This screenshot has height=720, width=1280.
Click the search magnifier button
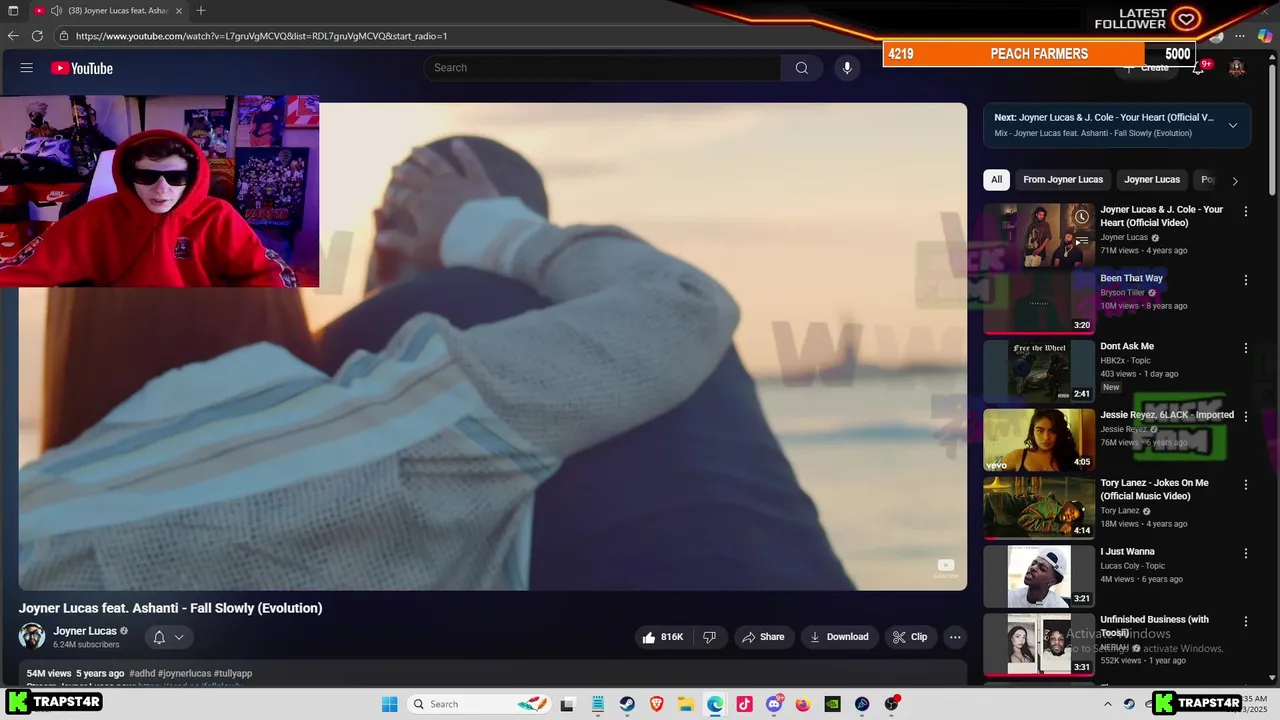802,68
